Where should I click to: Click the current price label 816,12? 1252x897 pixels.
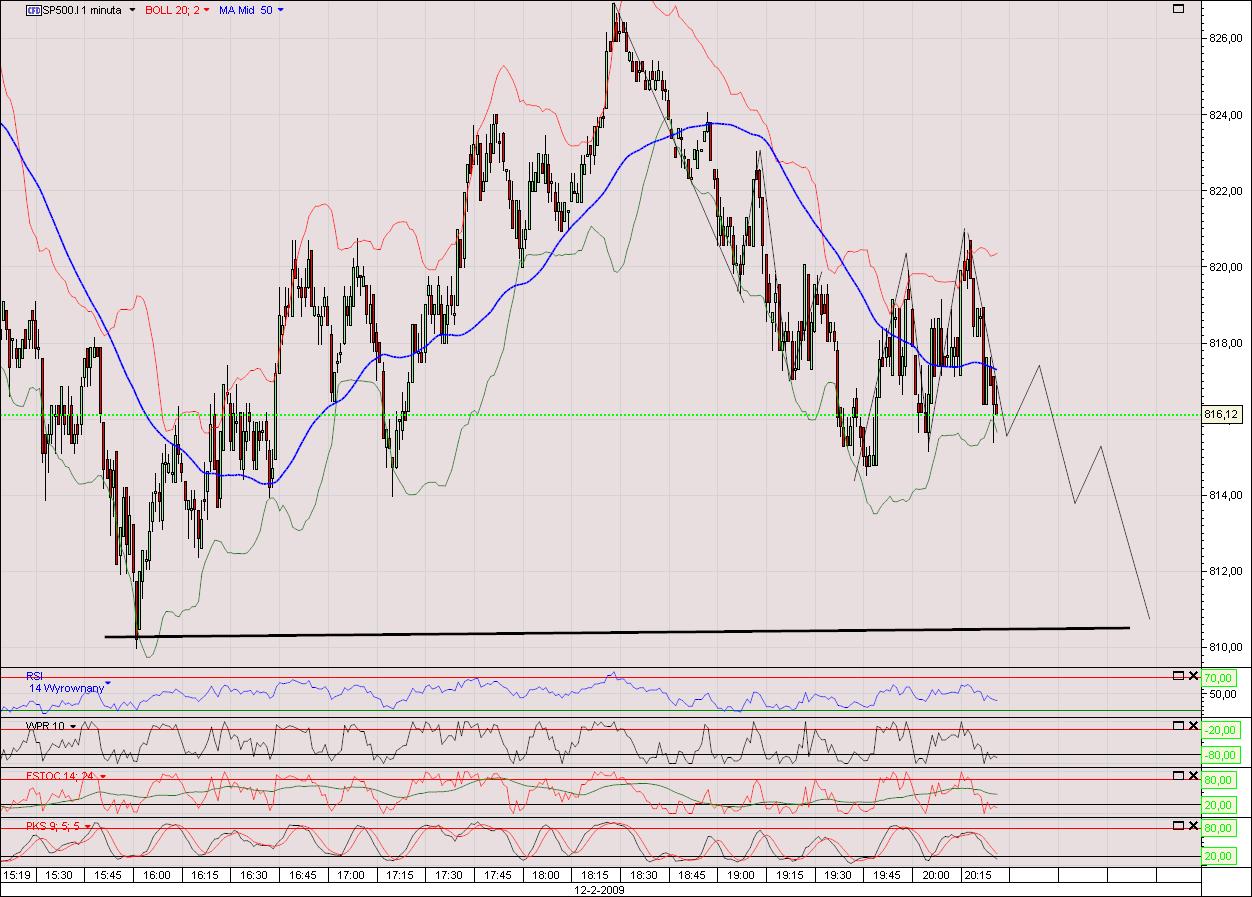1224,414
